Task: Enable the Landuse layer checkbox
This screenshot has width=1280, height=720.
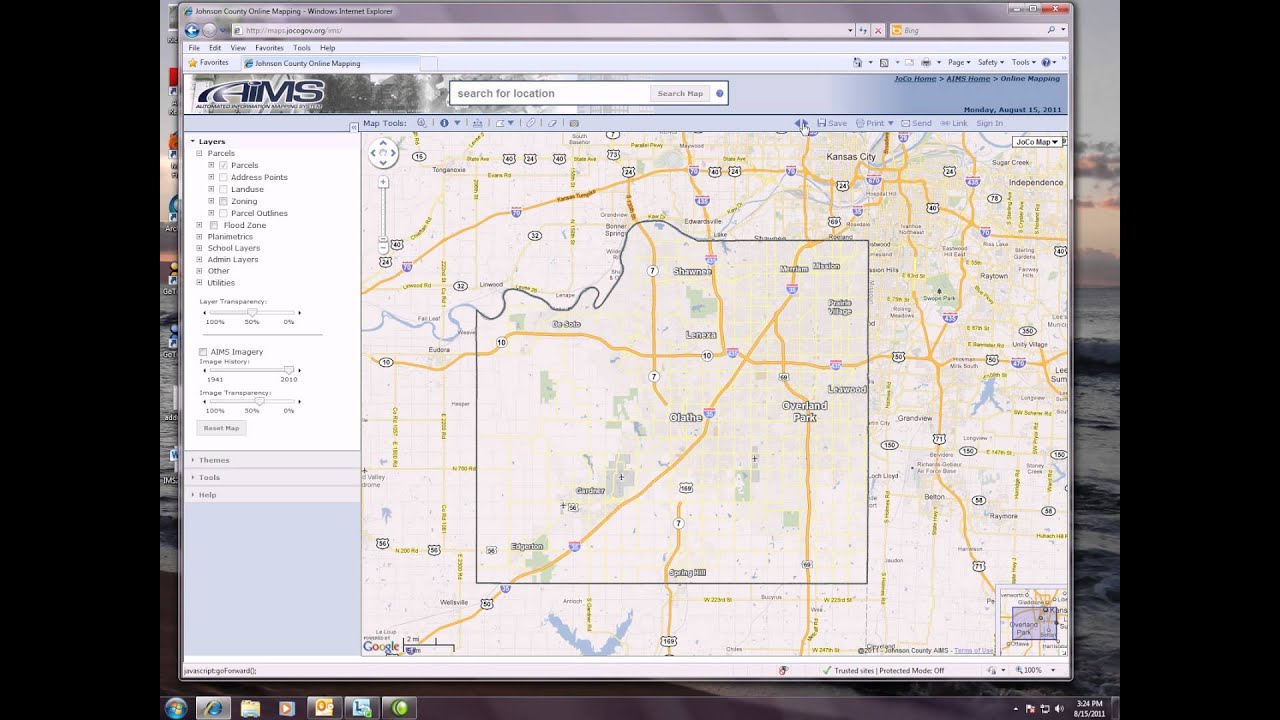Action: (223, 189)
